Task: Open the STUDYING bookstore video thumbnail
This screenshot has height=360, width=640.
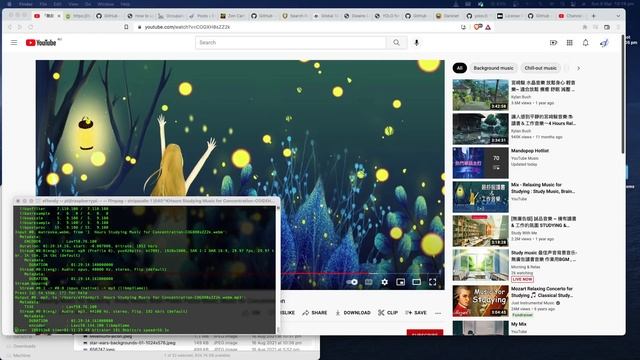Action: (x=480, y=231)
